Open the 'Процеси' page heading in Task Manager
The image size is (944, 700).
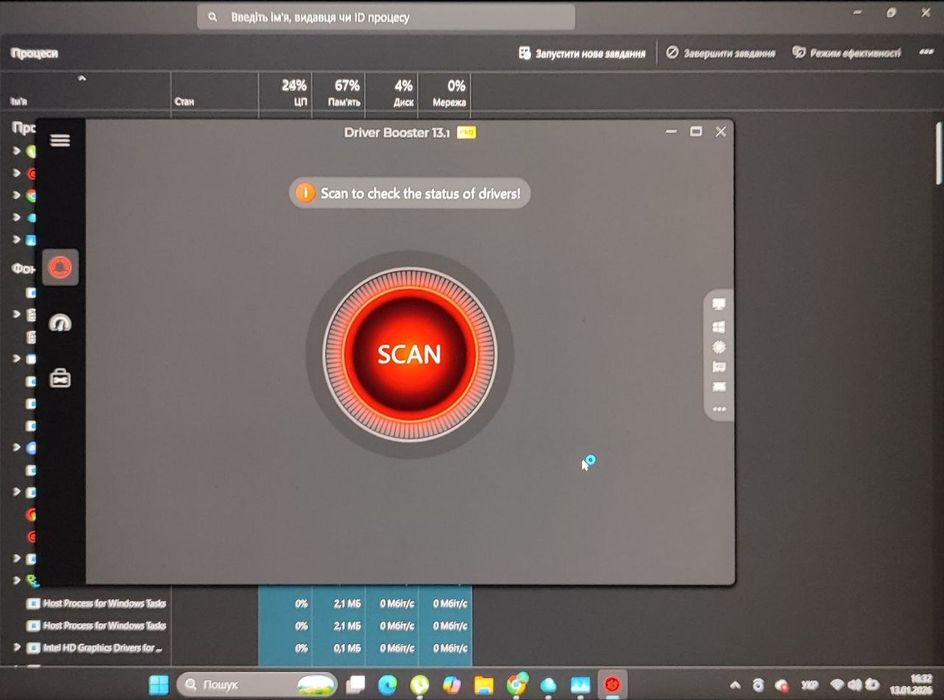pos(34,53)
